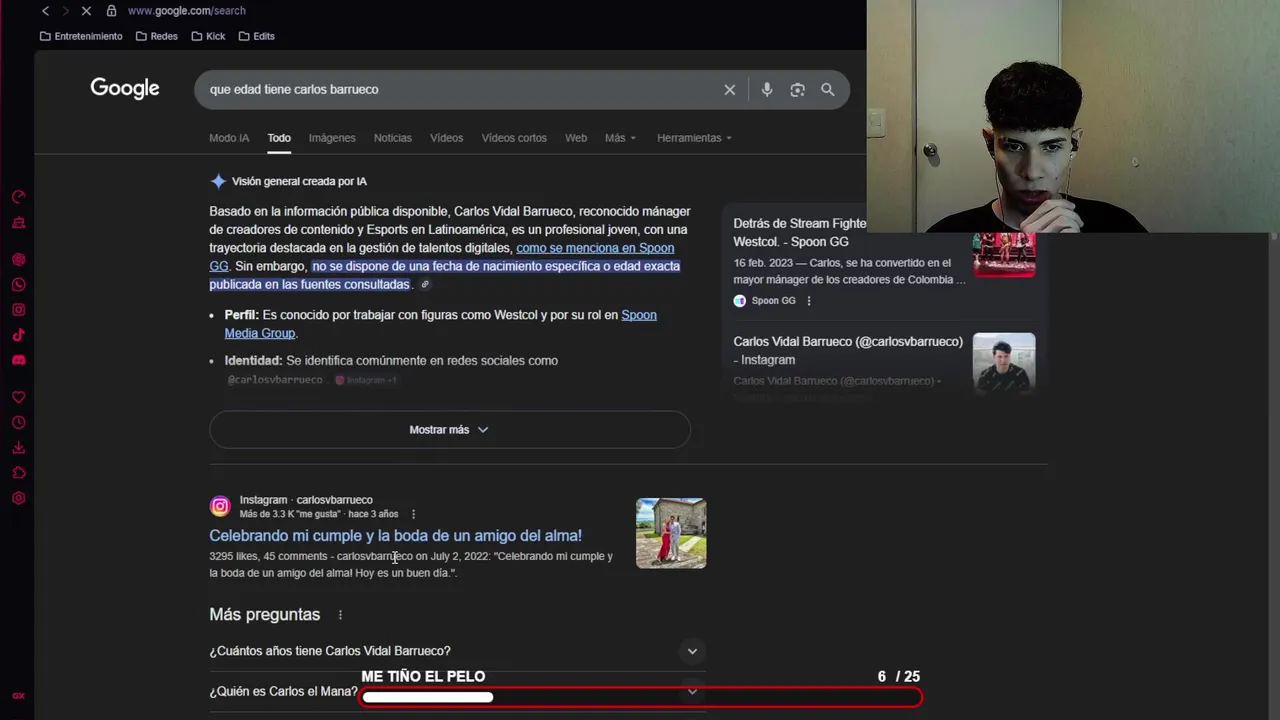Open Discord in the sidebar
This screenshot has height=720, width=1280.
(x=18, y=360)
